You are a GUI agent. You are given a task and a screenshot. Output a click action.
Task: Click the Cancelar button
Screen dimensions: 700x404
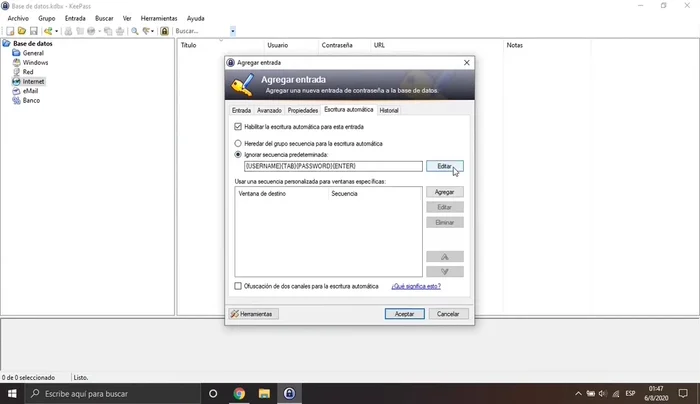(448, 314)
